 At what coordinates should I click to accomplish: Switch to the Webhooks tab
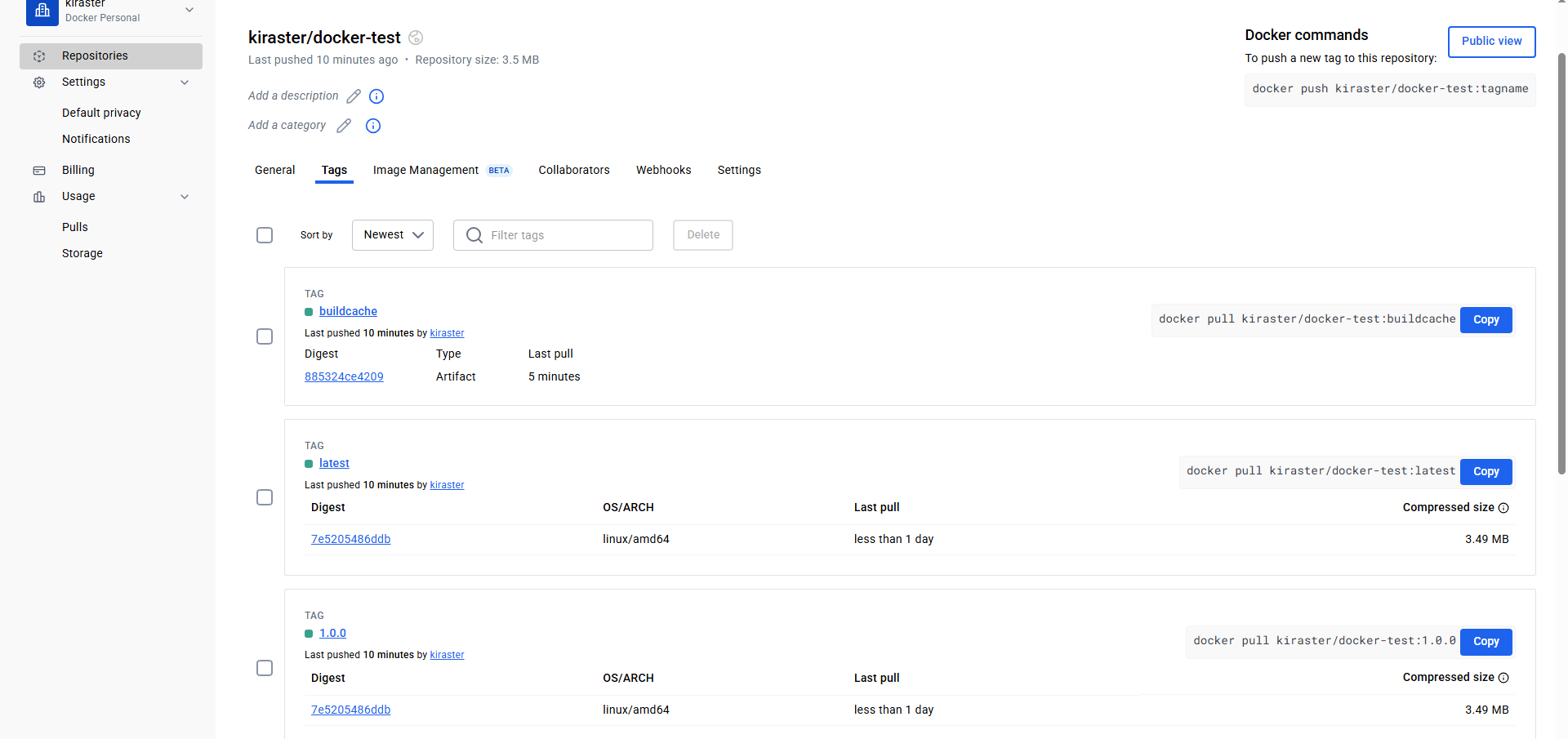point(663,170)
